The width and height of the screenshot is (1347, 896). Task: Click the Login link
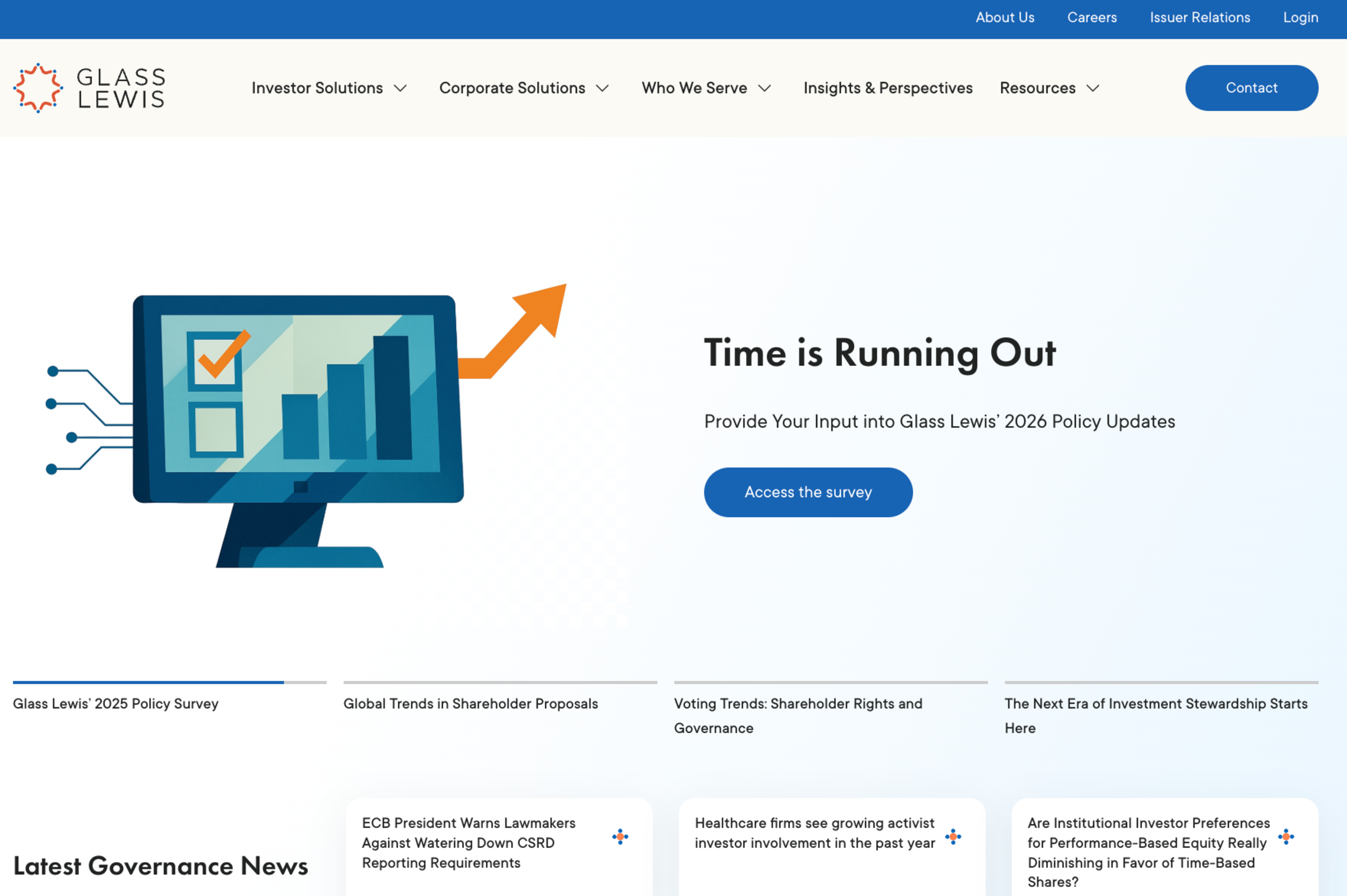click(x=1300, y=18)
